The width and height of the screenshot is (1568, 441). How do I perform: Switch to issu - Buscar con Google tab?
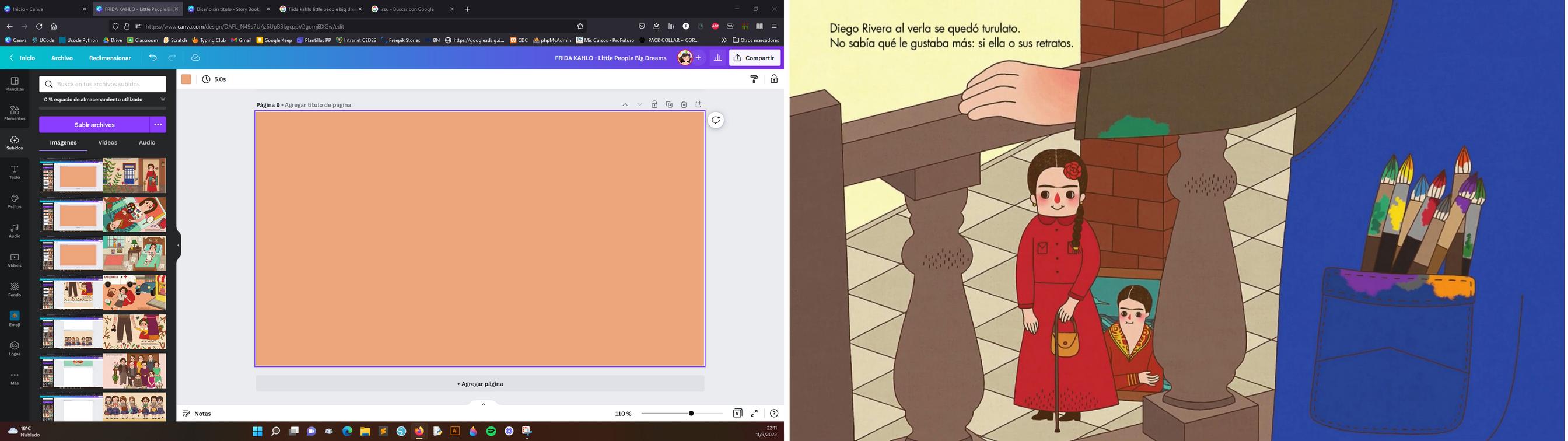coord(412,9)
